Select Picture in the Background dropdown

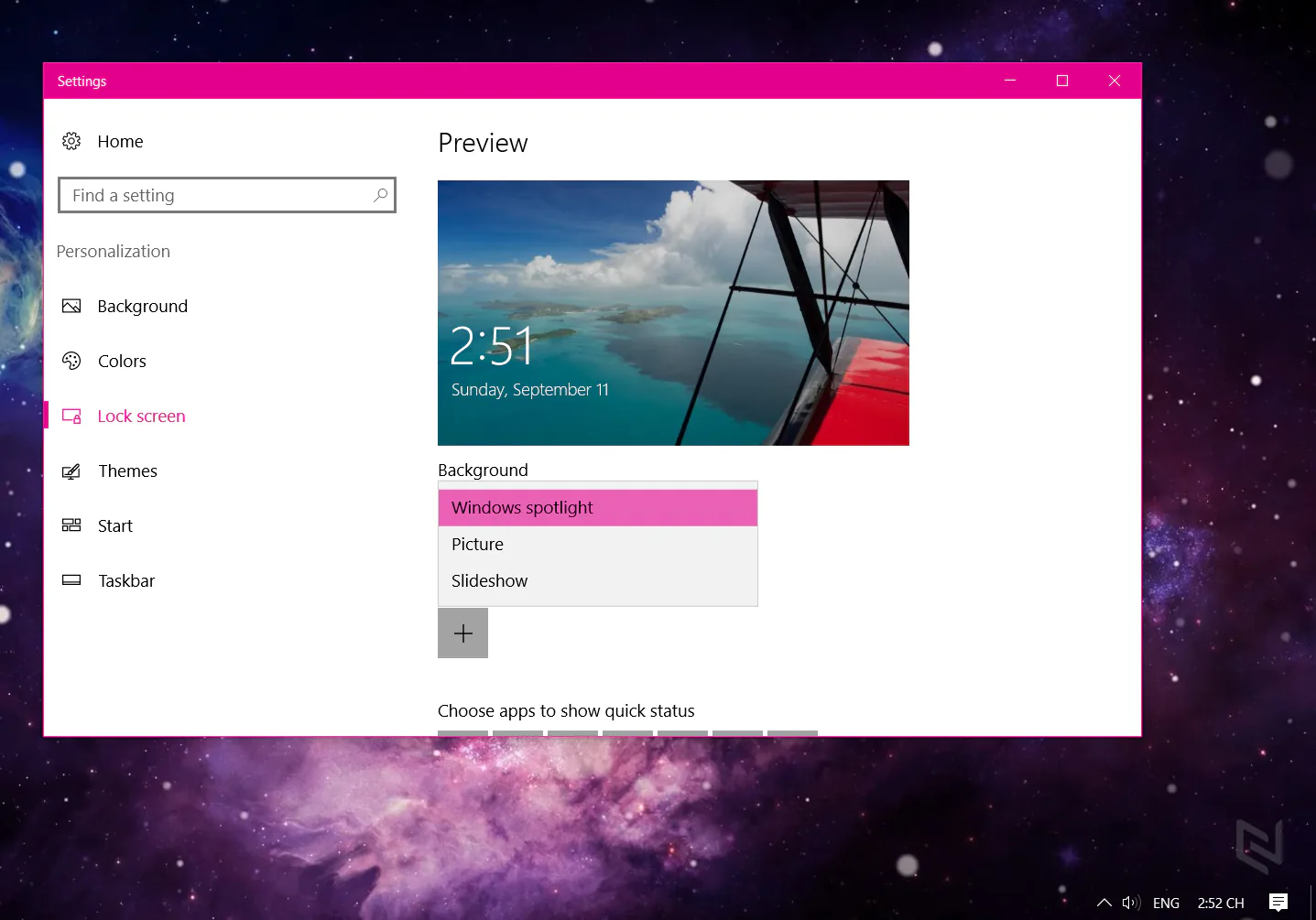coord(598,545)
